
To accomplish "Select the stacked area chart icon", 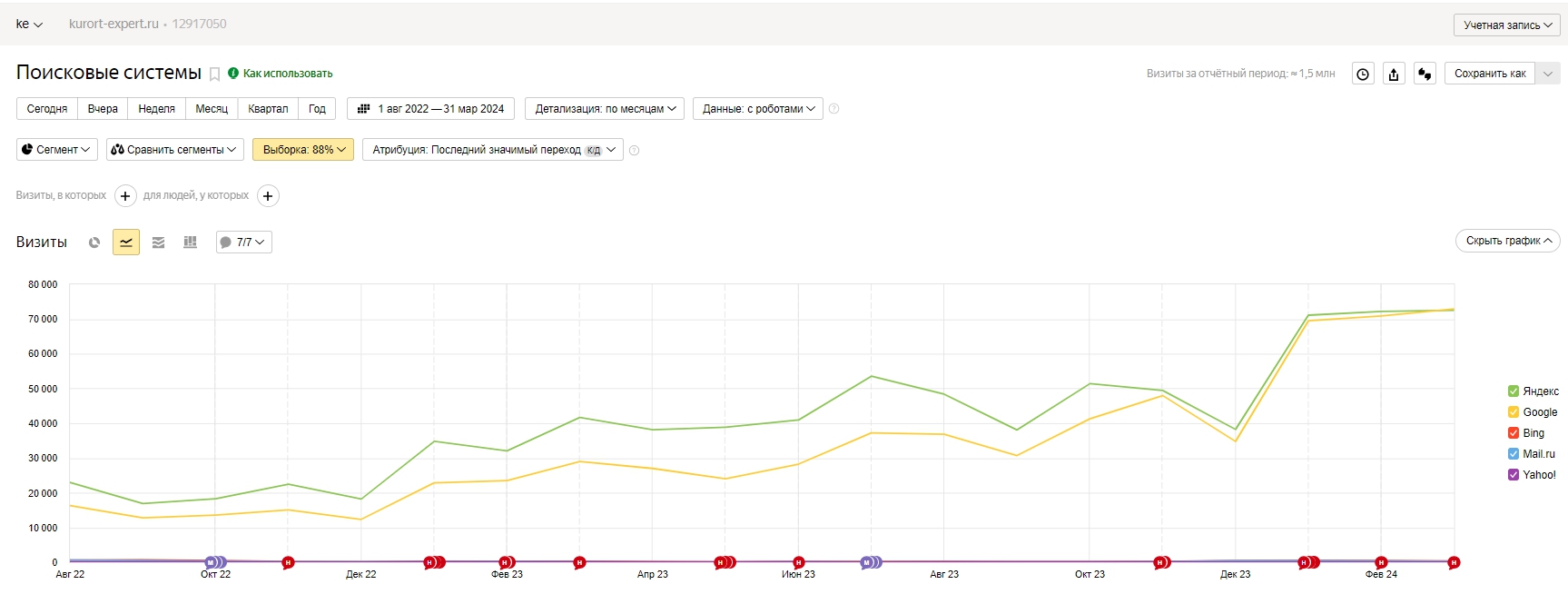I will 158,243.
